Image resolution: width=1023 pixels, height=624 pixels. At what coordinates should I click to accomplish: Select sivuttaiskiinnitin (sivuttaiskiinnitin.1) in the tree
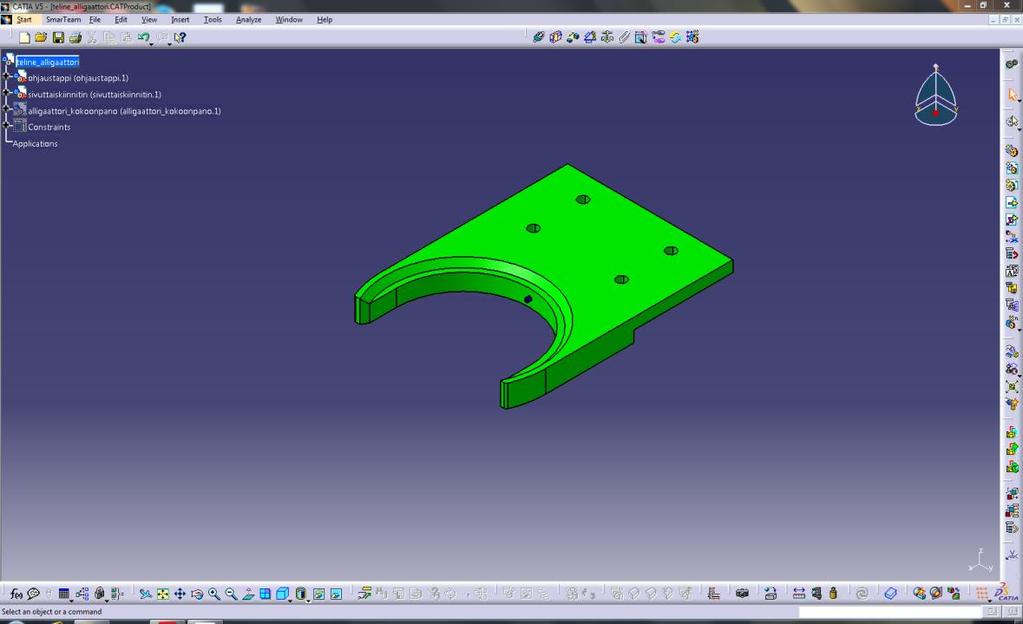[95, 95]
